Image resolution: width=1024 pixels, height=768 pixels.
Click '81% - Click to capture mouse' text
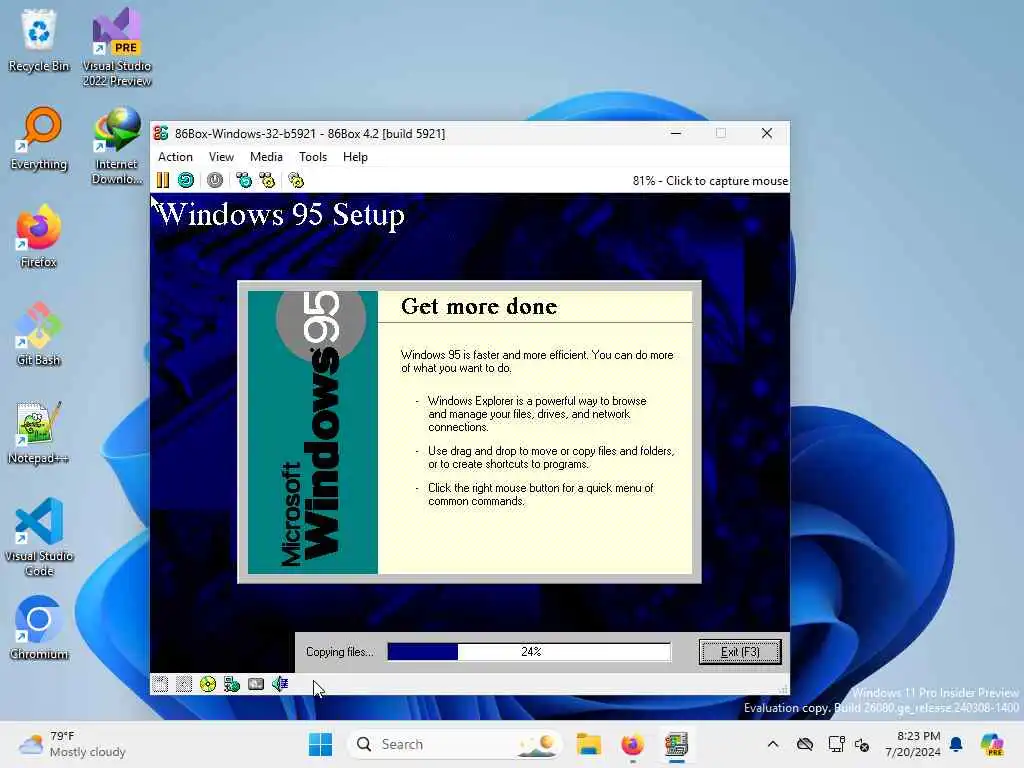click(x=710, y=181)
